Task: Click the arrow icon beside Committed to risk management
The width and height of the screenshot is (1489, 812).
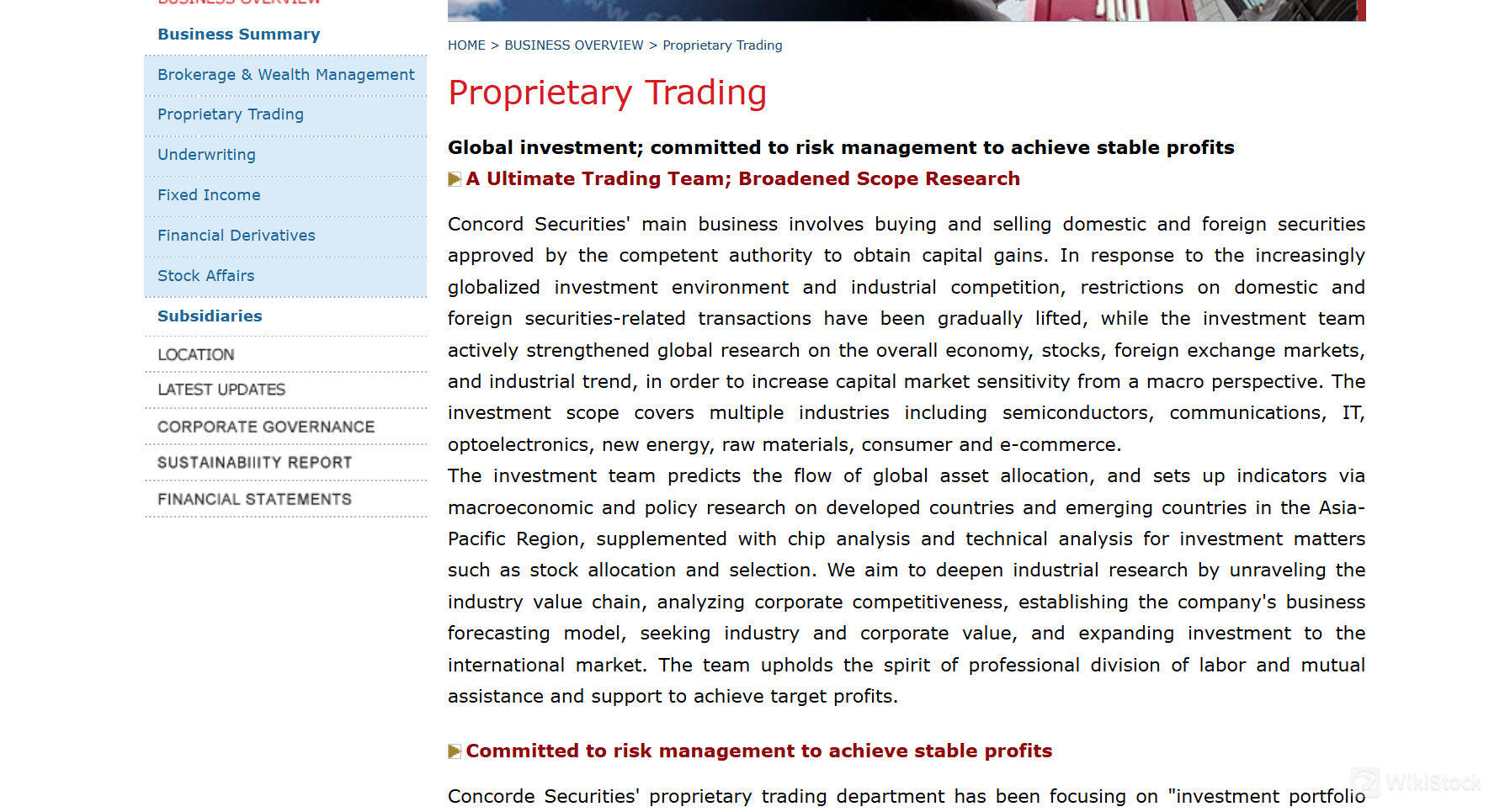Action: 455,751
